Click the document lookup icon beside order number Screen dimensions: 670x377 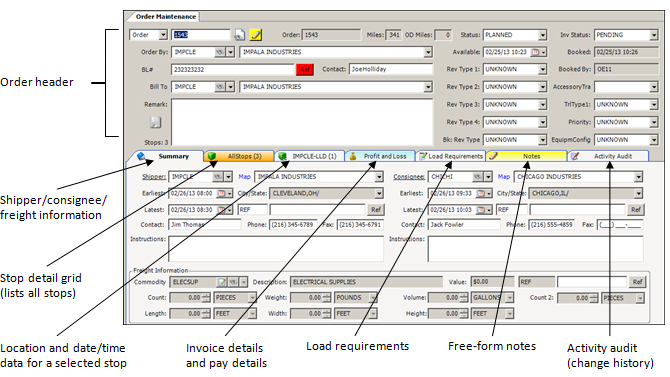click(239, 35)
